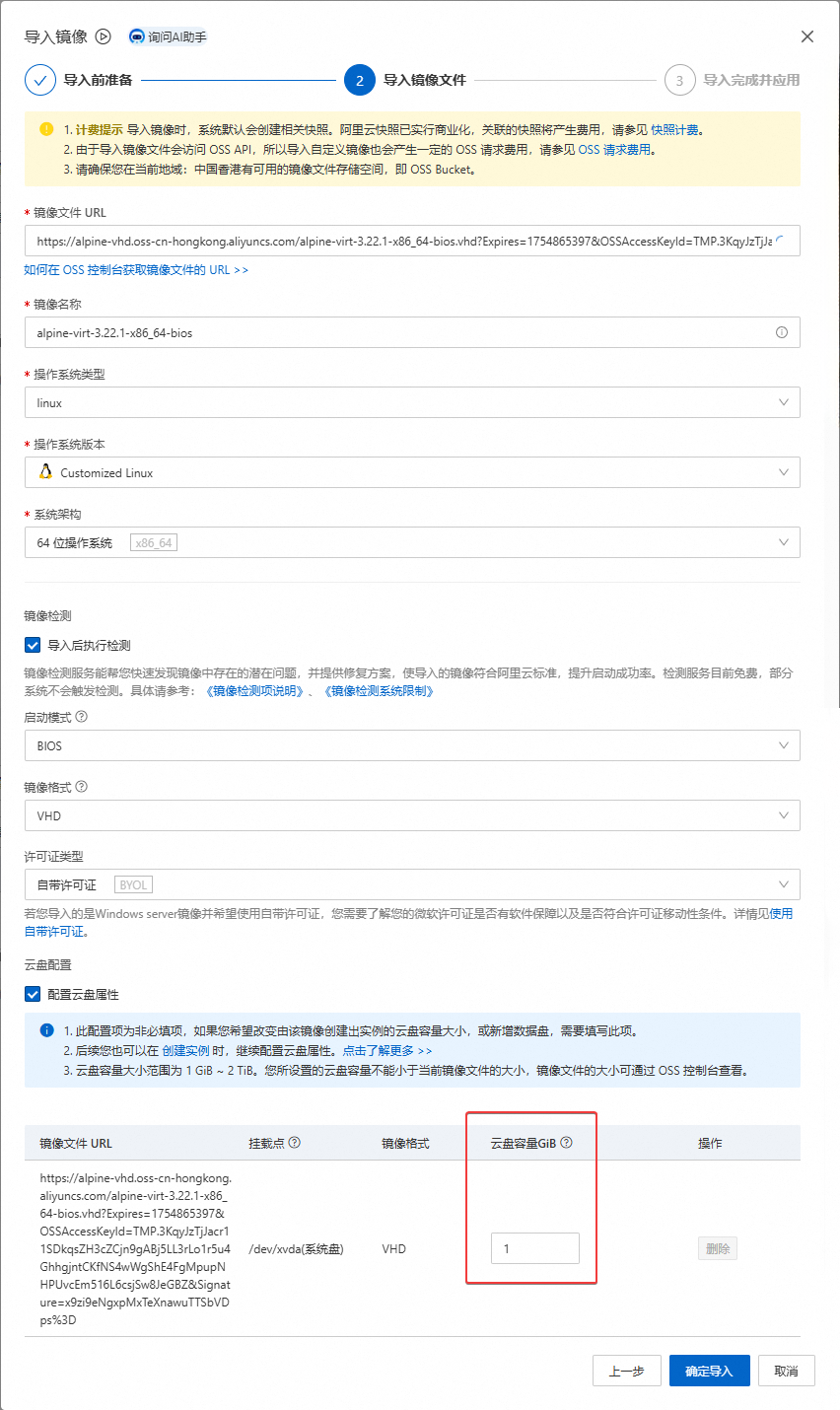
Task: Toggle the 导入后执行检测 checkbox
Action: 33,645
